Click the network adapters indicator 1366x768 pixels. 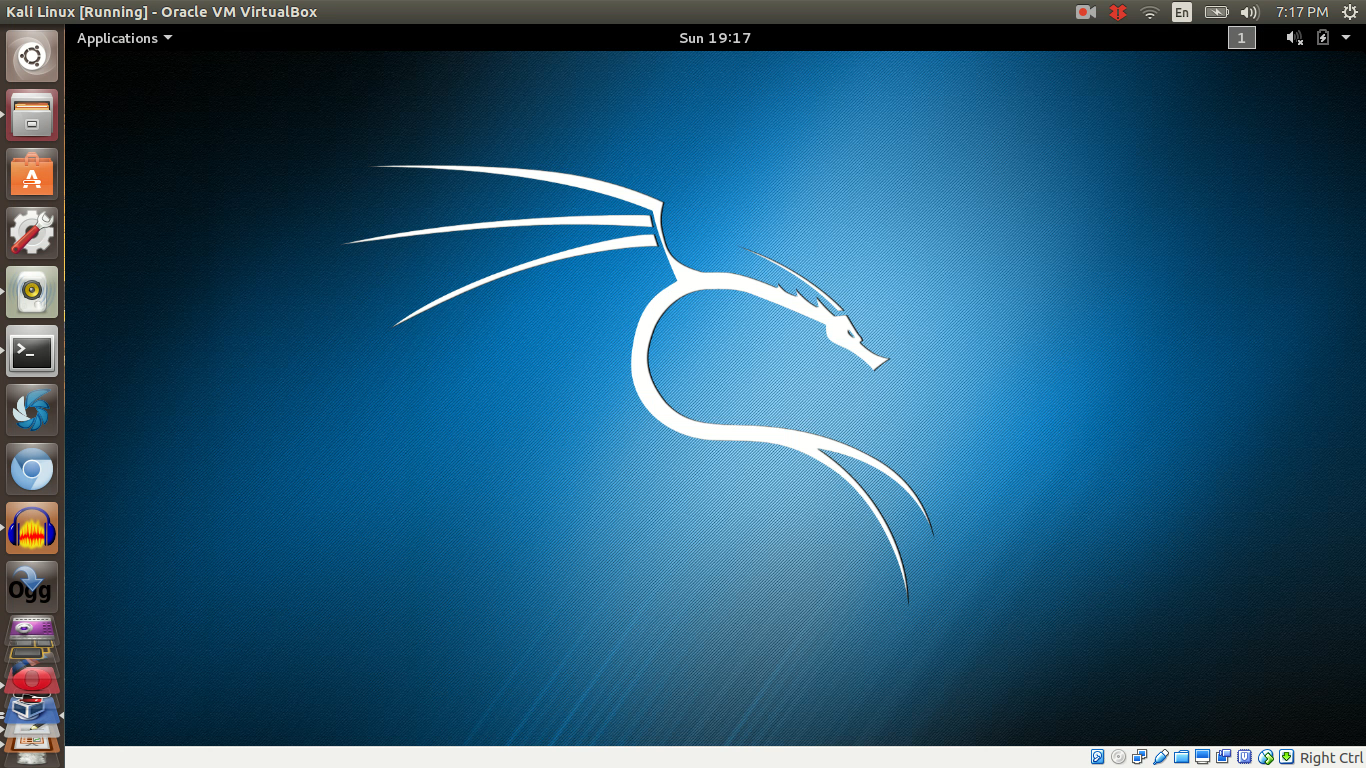coord(1140,757)
